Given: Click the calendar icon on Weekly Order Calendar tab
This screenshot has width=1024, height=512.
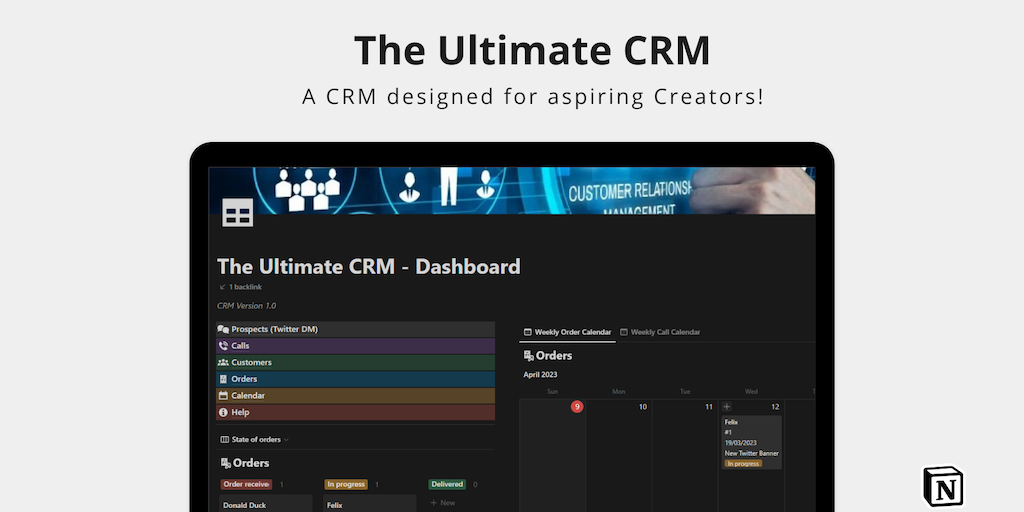Looking at the screenshot, I should [x=528, y=332].
